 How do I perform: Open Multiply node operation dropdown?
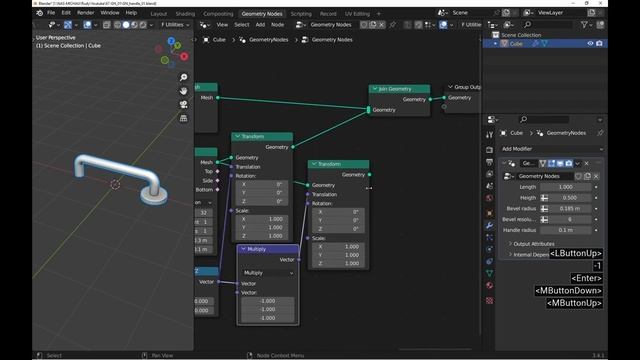click(x=268, y=273)
